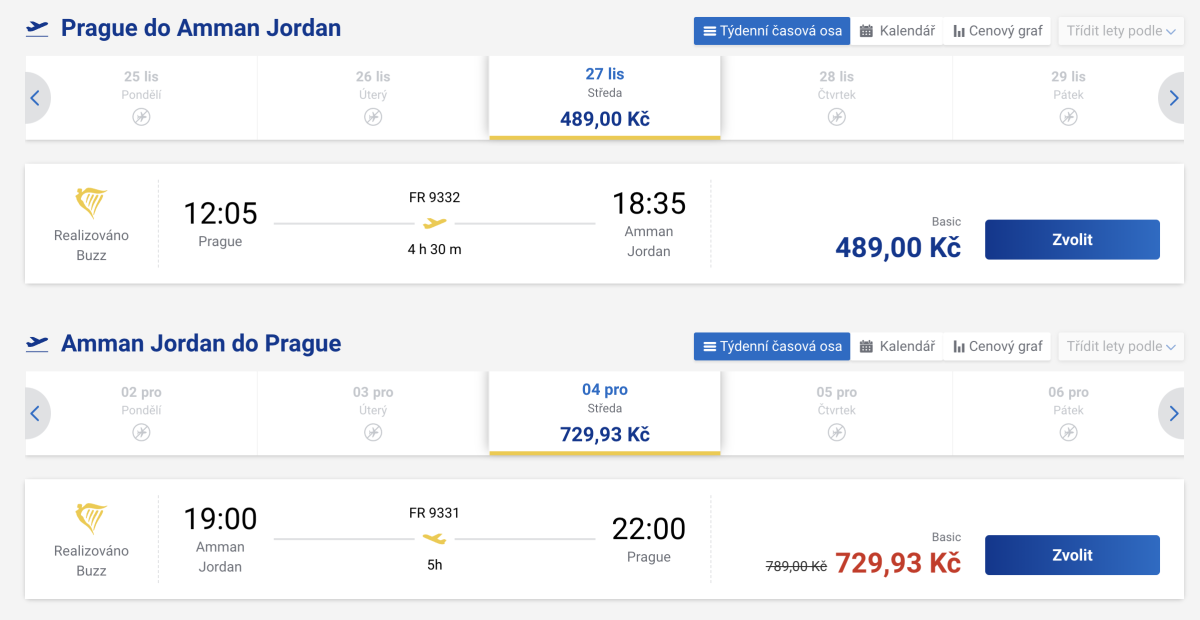Click the Ryanair harp logo for flight FR 9331
The height and width of the screenshot is (620, 1200).
click(91, 518)
